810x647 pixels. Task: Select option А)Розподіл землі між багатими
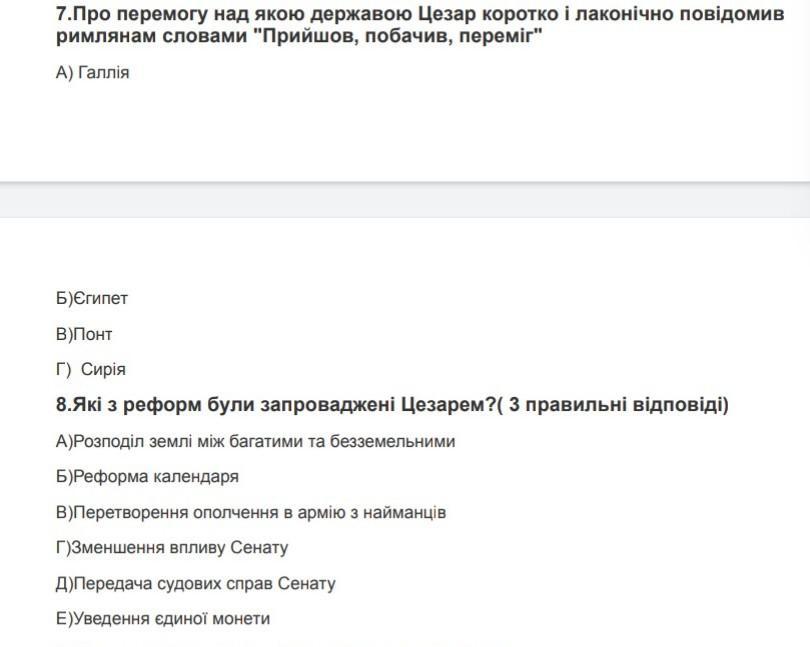click(255, 441)
